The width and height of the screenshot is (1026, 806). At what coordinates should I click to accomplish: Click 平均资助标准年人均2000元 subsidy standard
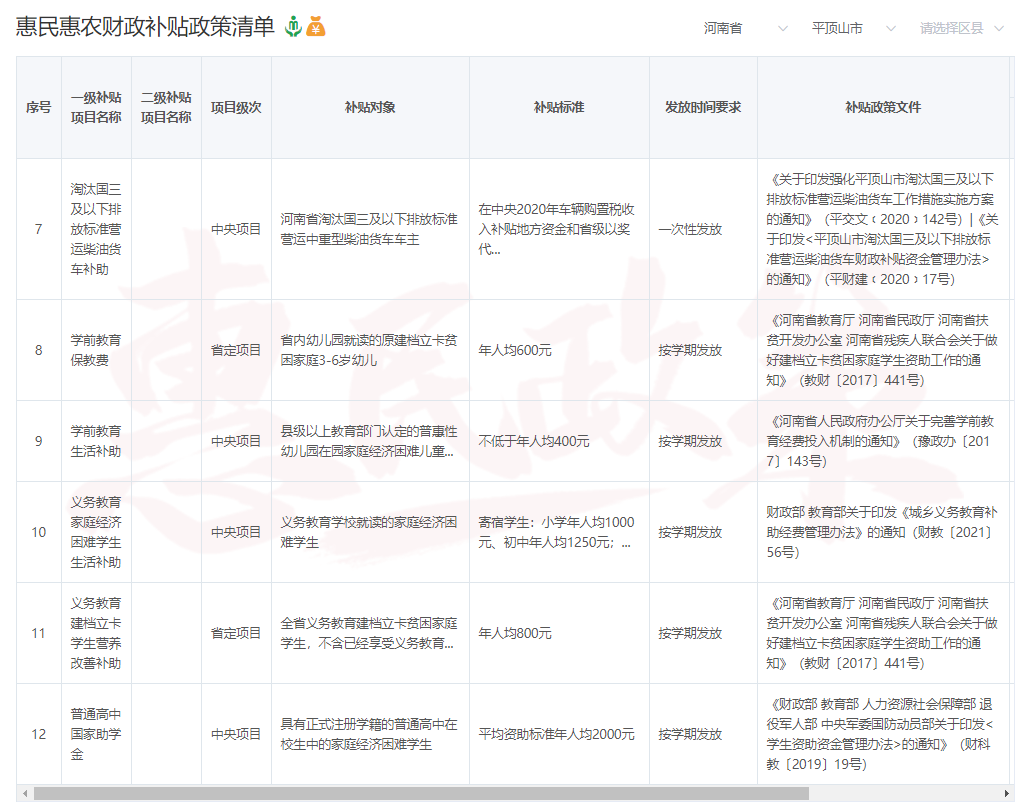pos(557,734)
